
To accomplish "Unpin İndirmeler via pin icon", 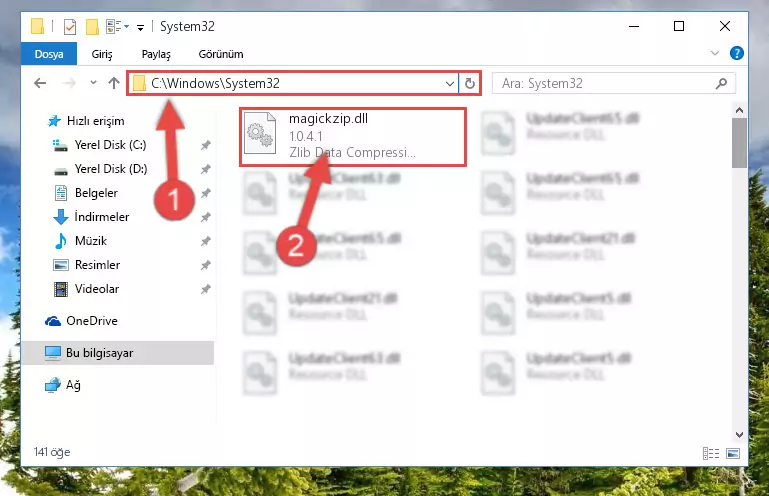I will click(x=205, y=217).
